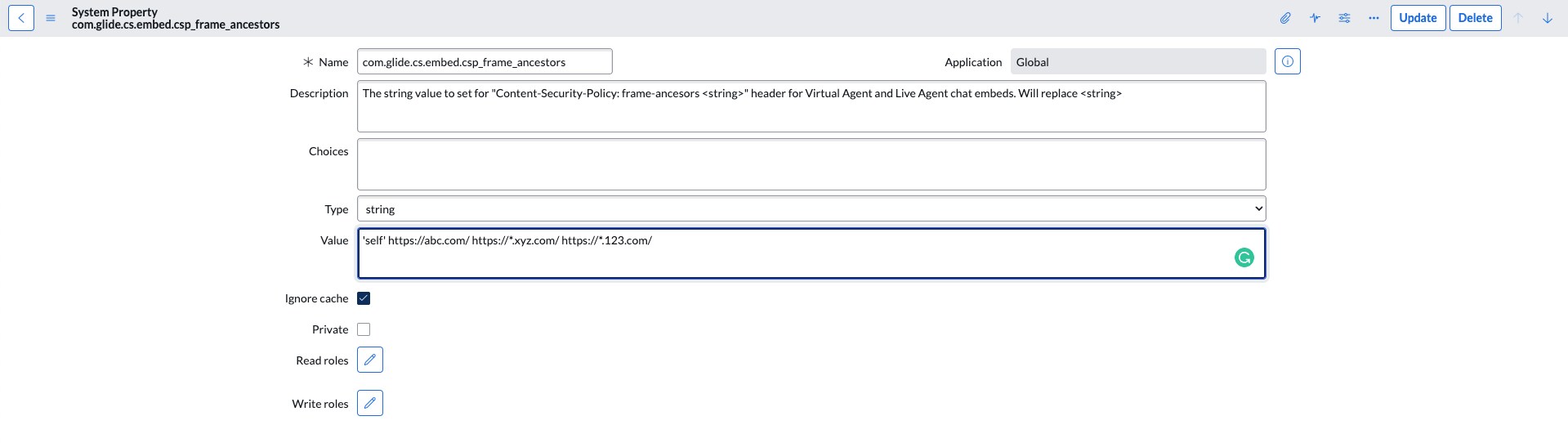This screenshot has width=1568, height=443.
Task: Uncheck the Ignore cache checkbox
Action: (364, 298)
